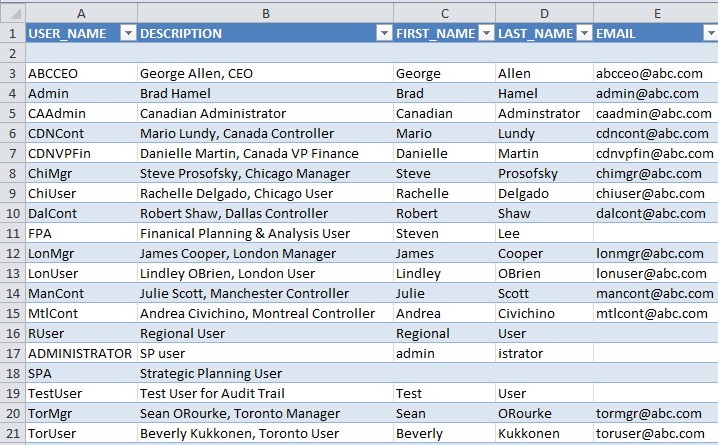Open the USER_NAME filter dropdown
The width and height of the screenshot is (718, 445).
[x=127, y=33]
